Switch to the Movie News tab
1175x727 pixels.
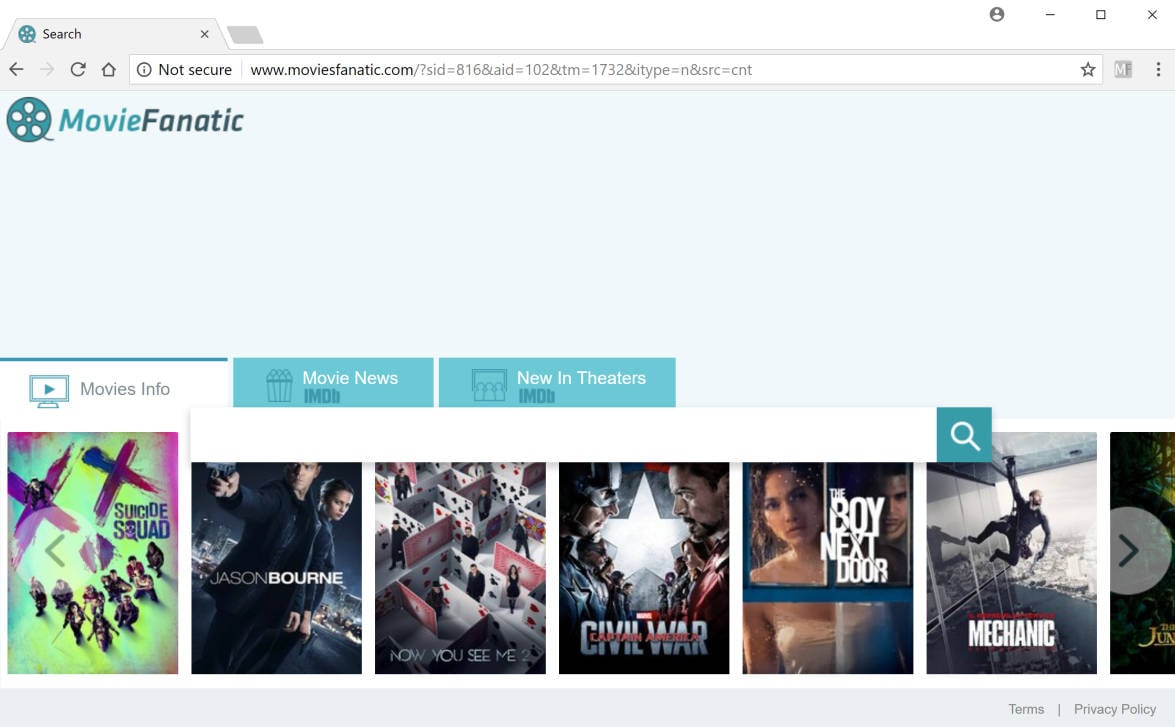point(349,378)
